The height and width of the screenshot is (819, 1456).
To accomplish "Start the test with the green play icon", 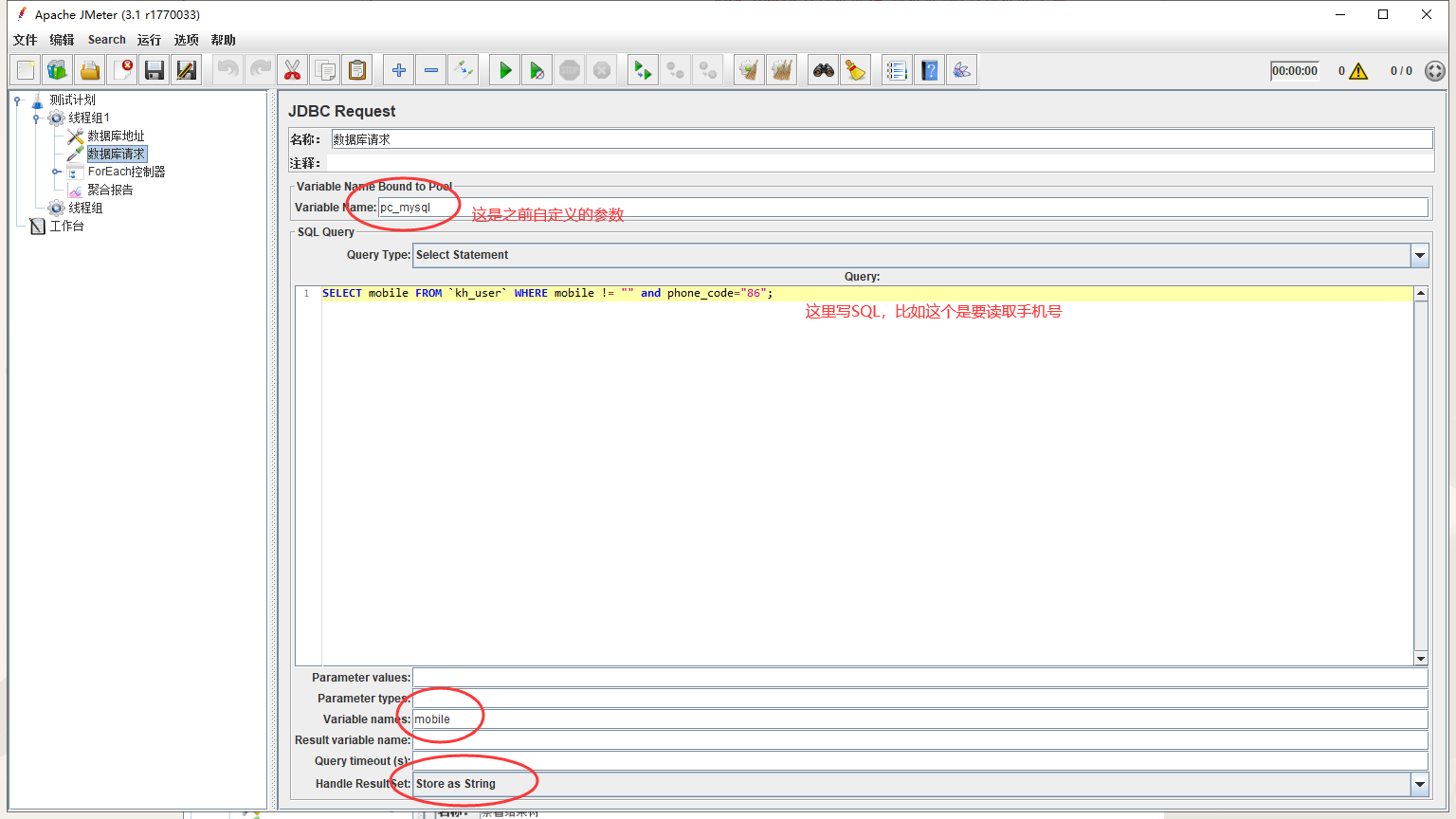I will [x=504, y=69].
